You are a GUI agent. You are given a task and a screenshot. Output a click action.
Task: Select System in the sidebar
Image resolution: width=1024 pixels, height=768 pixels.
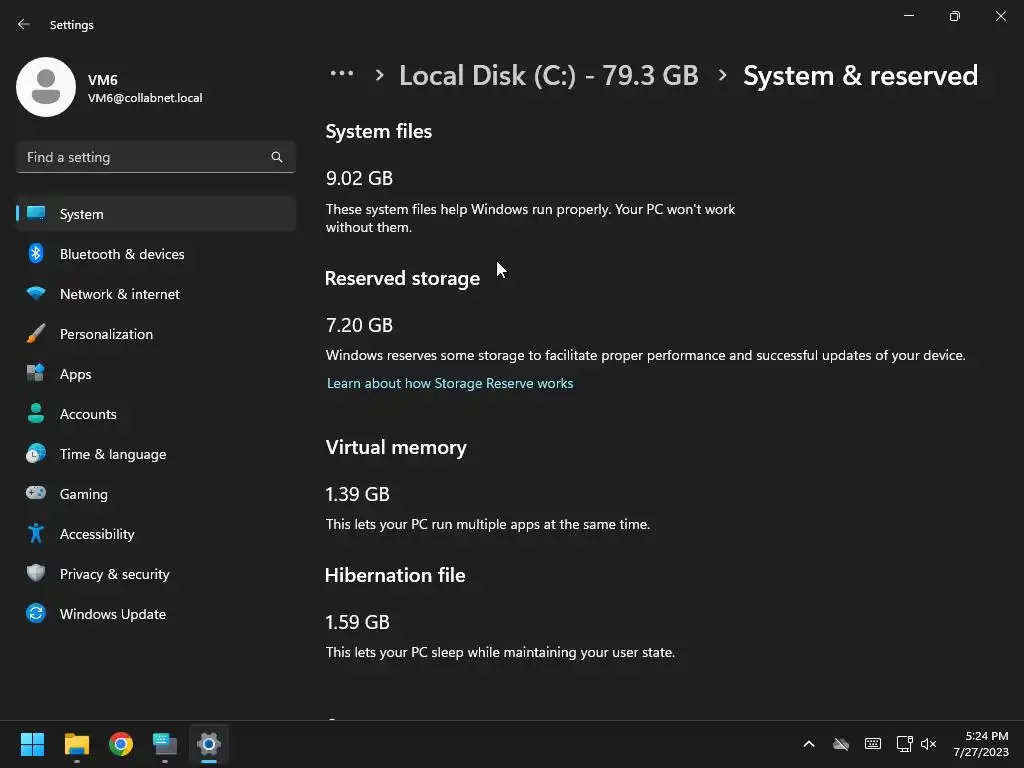coord(81,214)
